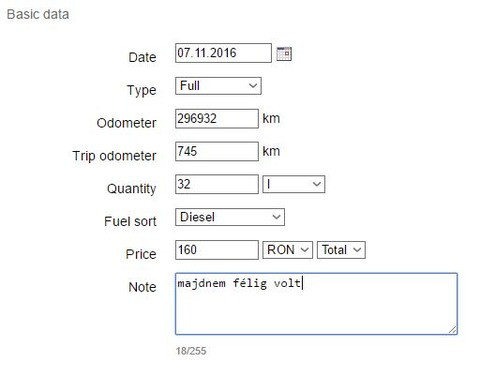Click the Basic data heading

click(38, 14)
